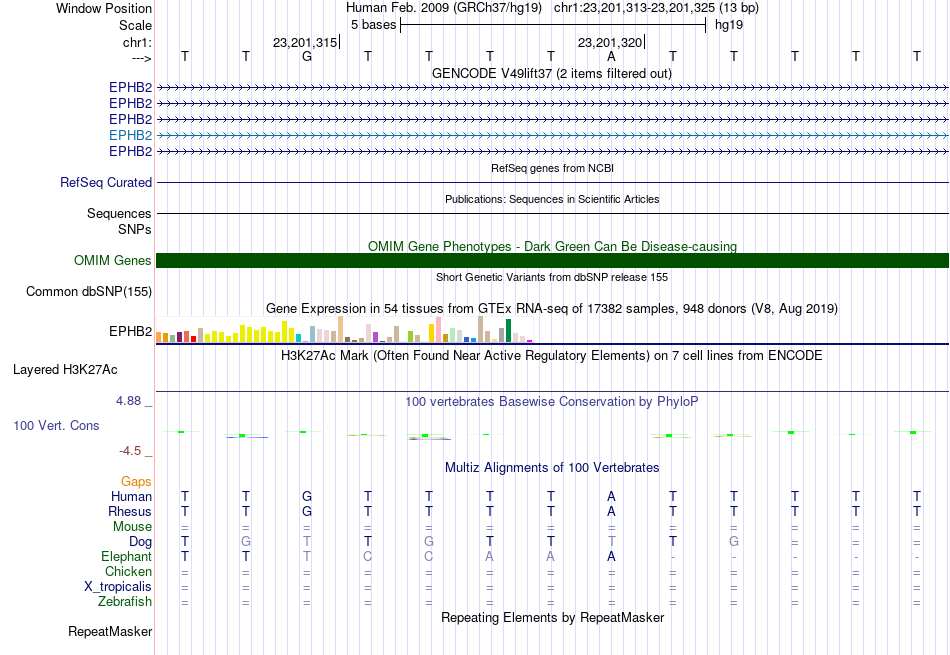
Task: Click the Layered H3K27Ac label
Action: tap(65, 370)
